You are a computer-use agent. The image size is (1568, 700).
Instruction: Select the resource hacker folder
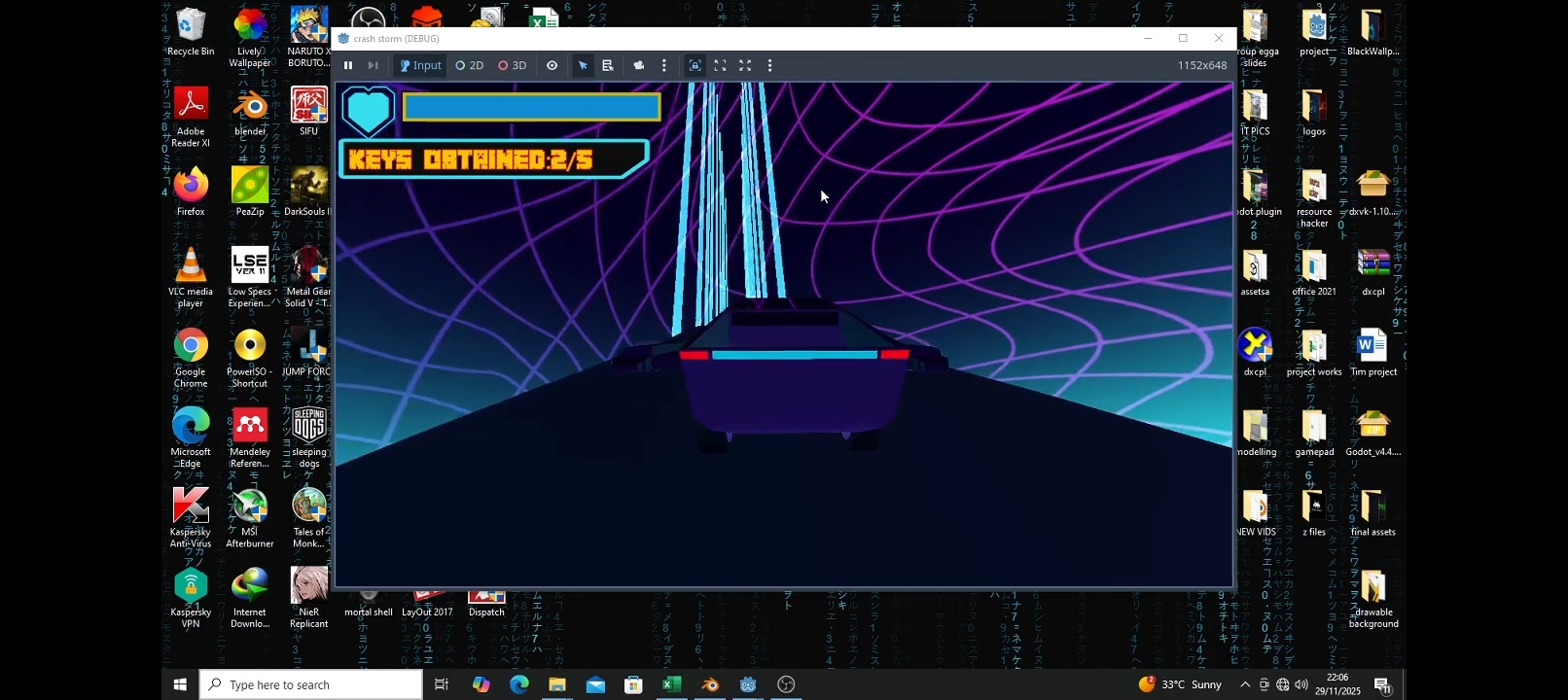point(1314,197)
